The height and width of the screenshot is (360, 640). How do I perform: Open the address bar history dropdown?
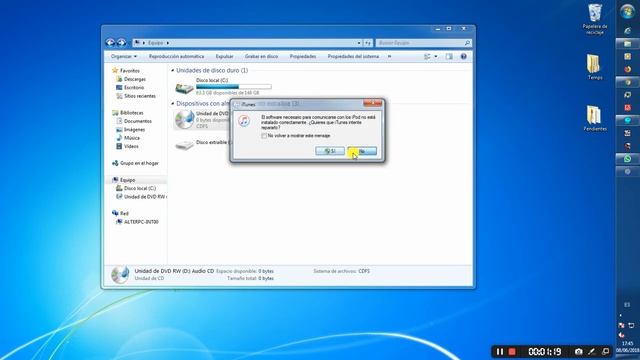tap(359, 43)
